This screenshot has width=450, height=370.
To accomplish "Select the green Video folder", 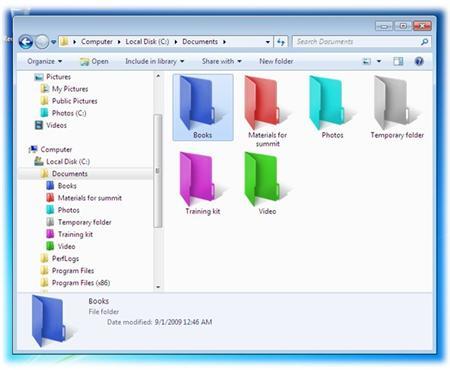I will [x=267, y=183].
